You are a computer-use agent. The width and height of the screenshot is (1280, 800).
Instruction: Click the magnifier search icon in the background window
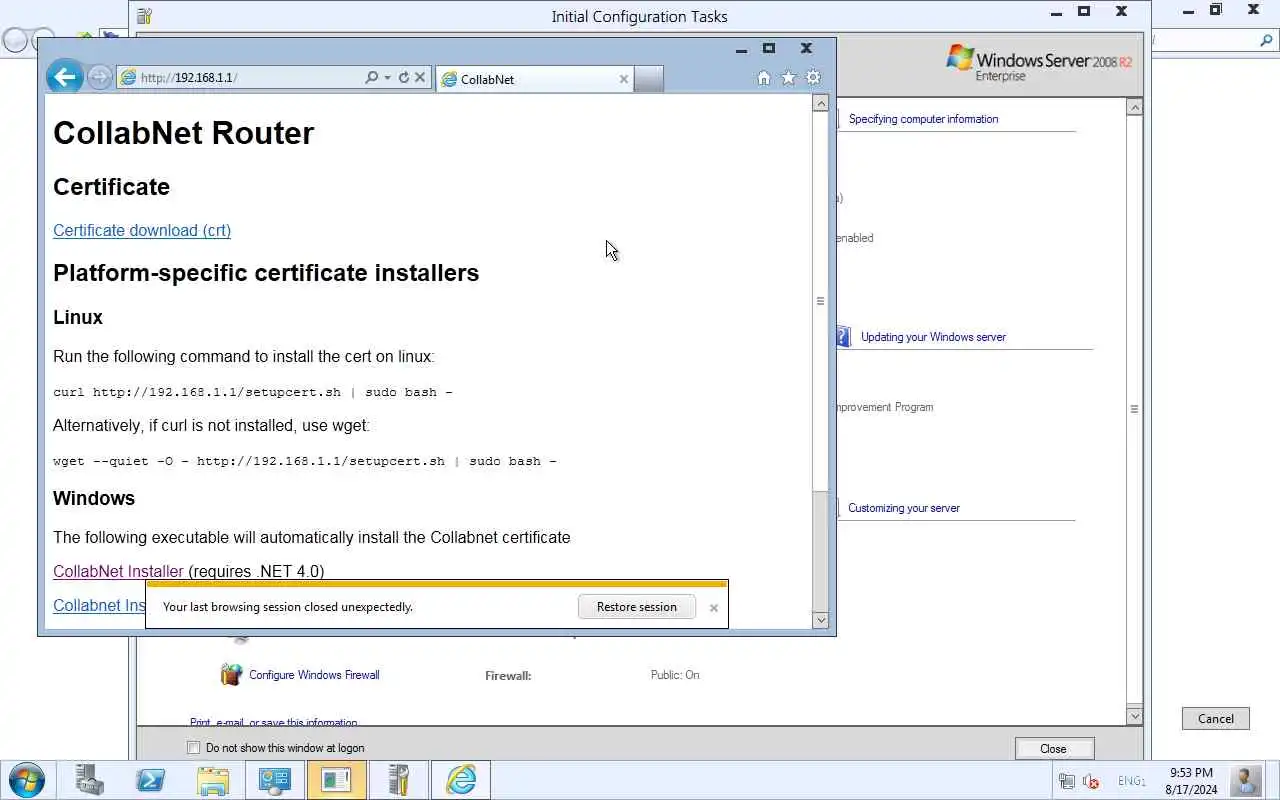[1266, 41]
